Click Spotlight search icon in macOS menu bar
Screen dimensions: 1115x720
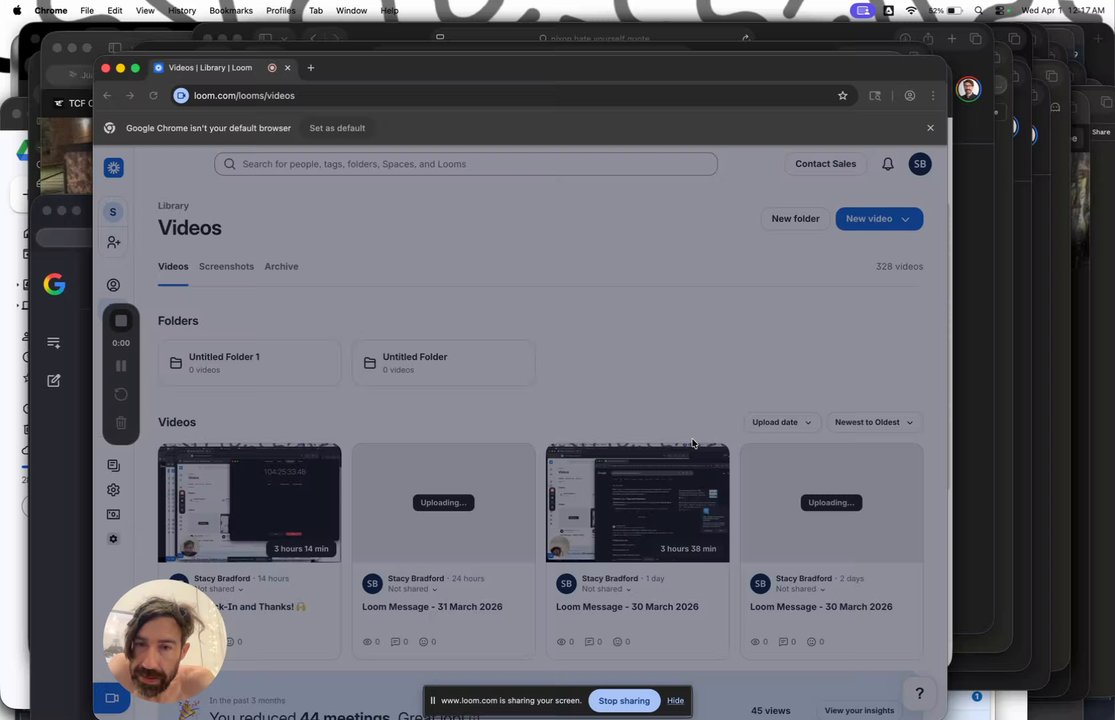pyautogui.click(x=978, y=11)
